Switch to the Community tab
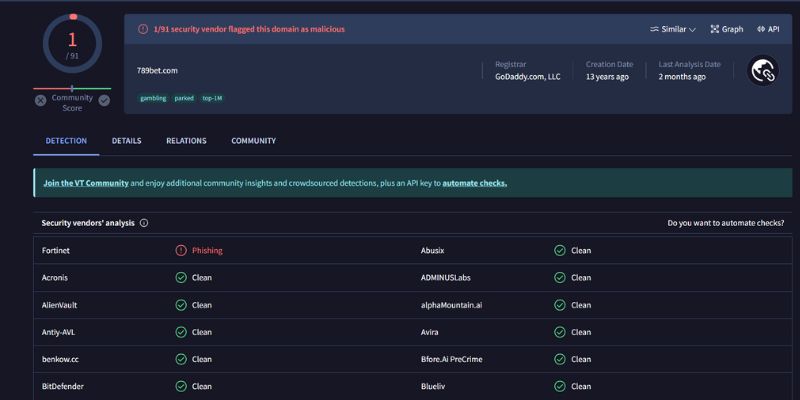Image resolution: width=800 pixels, height=400 pixels. [254, 141]
